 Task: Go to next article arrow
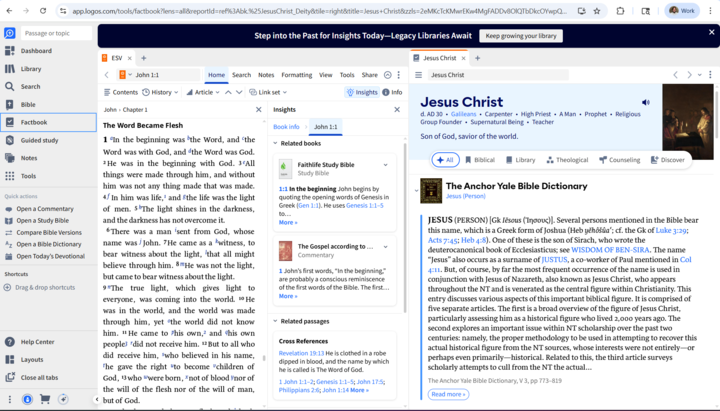(239, 92)
